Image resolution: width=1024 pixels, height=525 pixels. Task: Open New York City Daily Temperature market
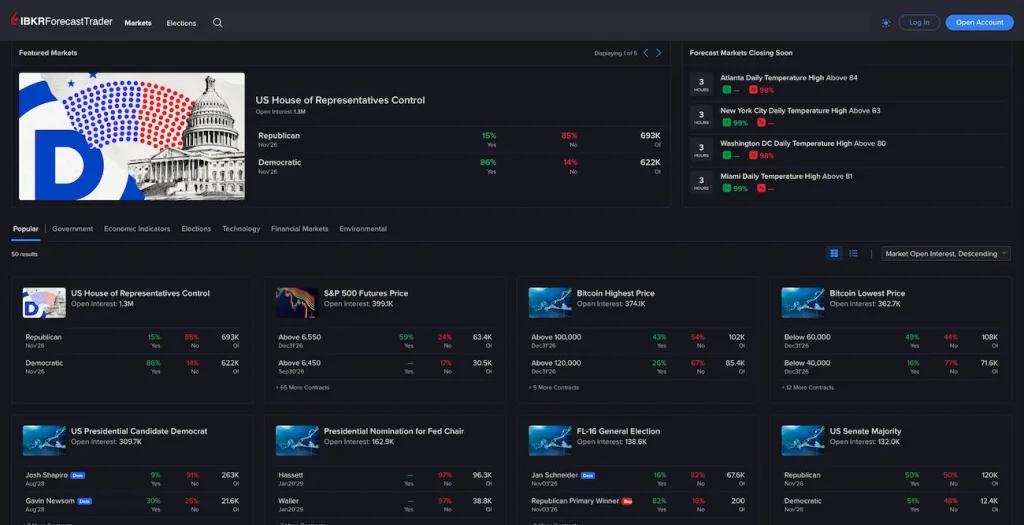[x=800, y=110]
